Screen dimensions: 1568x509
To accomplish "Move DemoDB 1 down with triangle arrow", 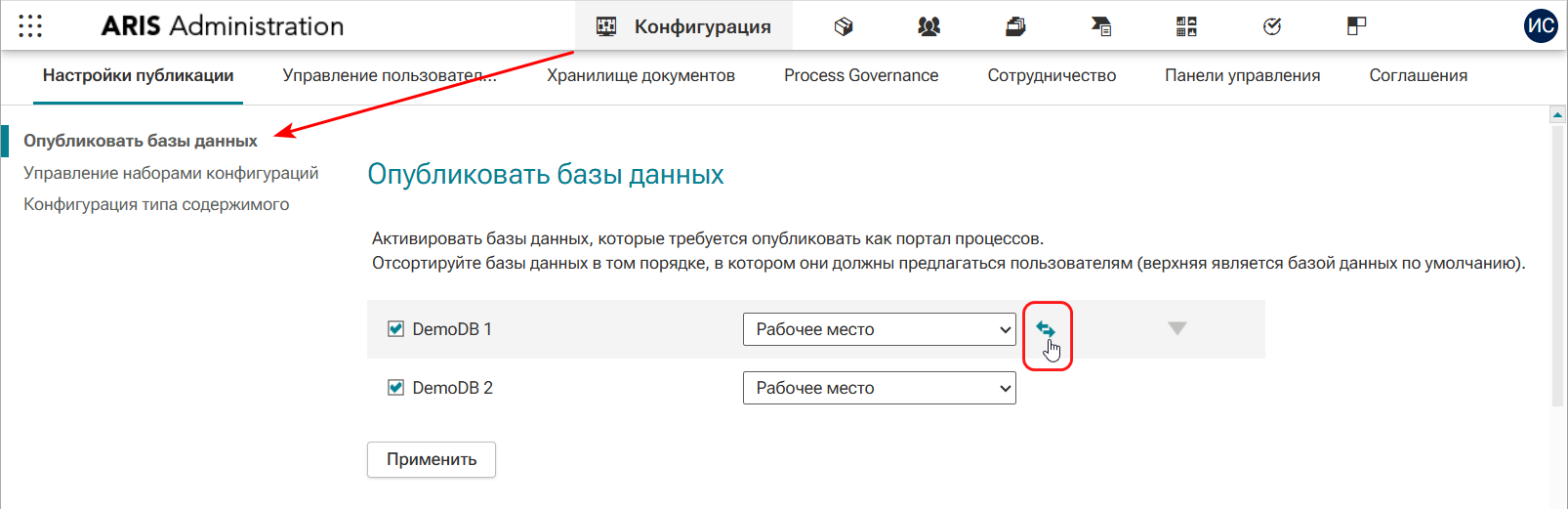I will [x=1177, y=328].
